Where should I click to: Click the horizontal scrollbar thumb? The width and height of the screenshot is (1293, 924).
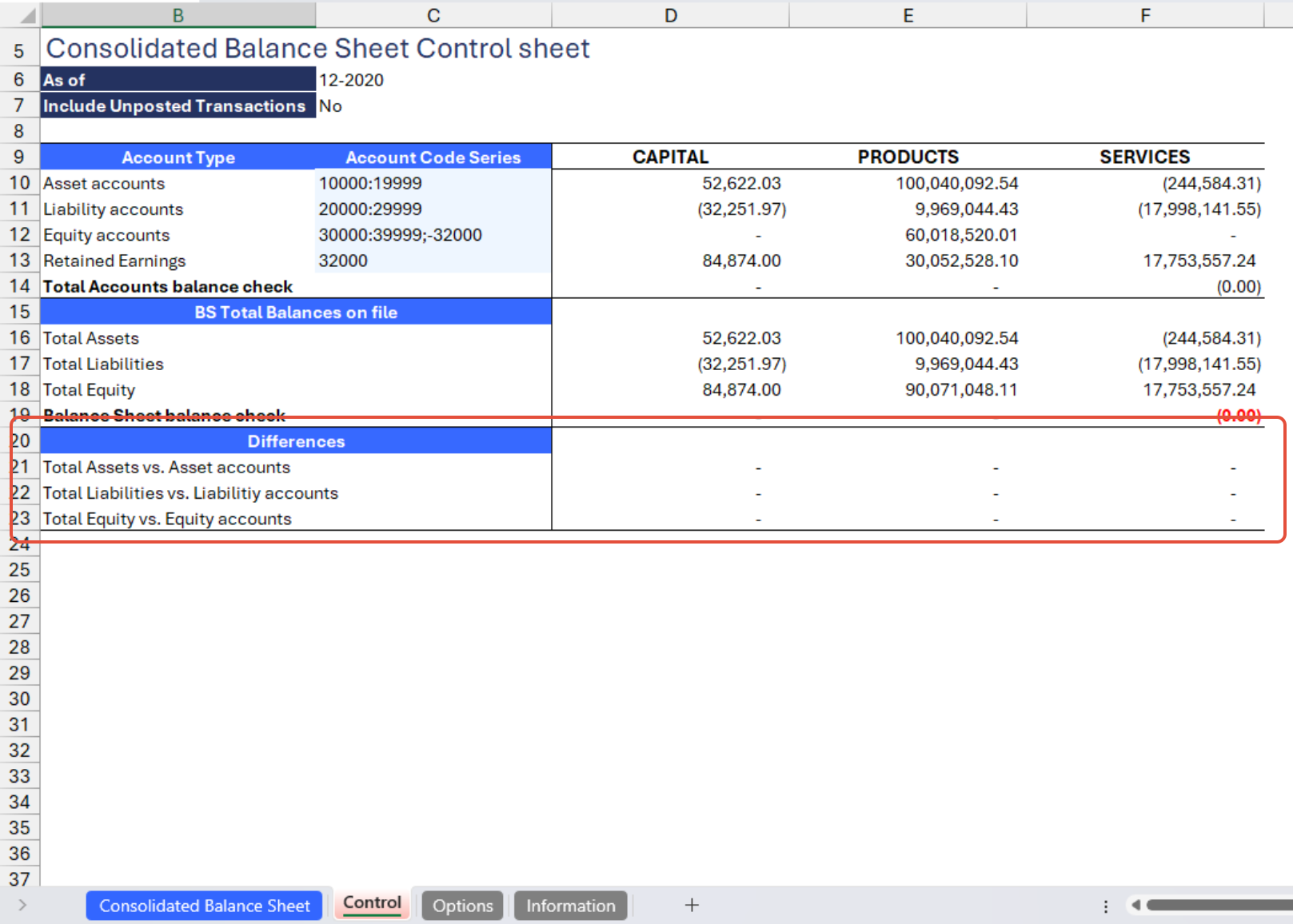point(1219,905)
